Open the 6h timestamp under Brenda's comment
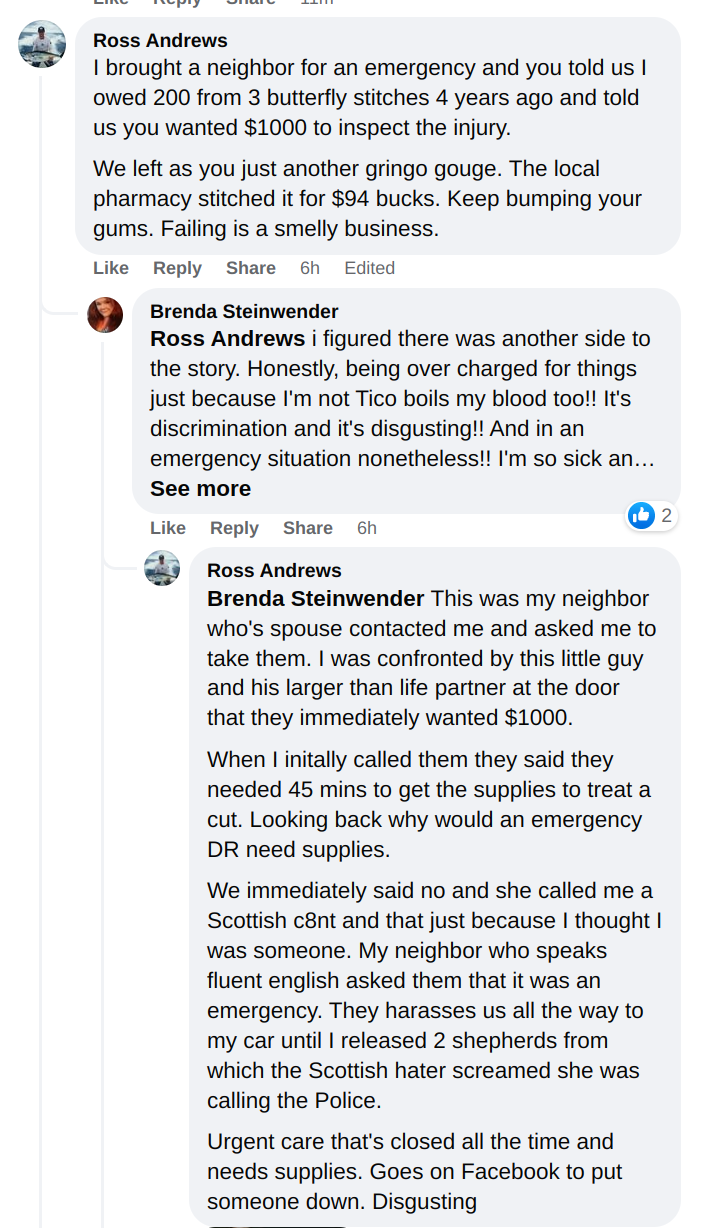This screenshot has width=718, height=1228. [367, 528]
